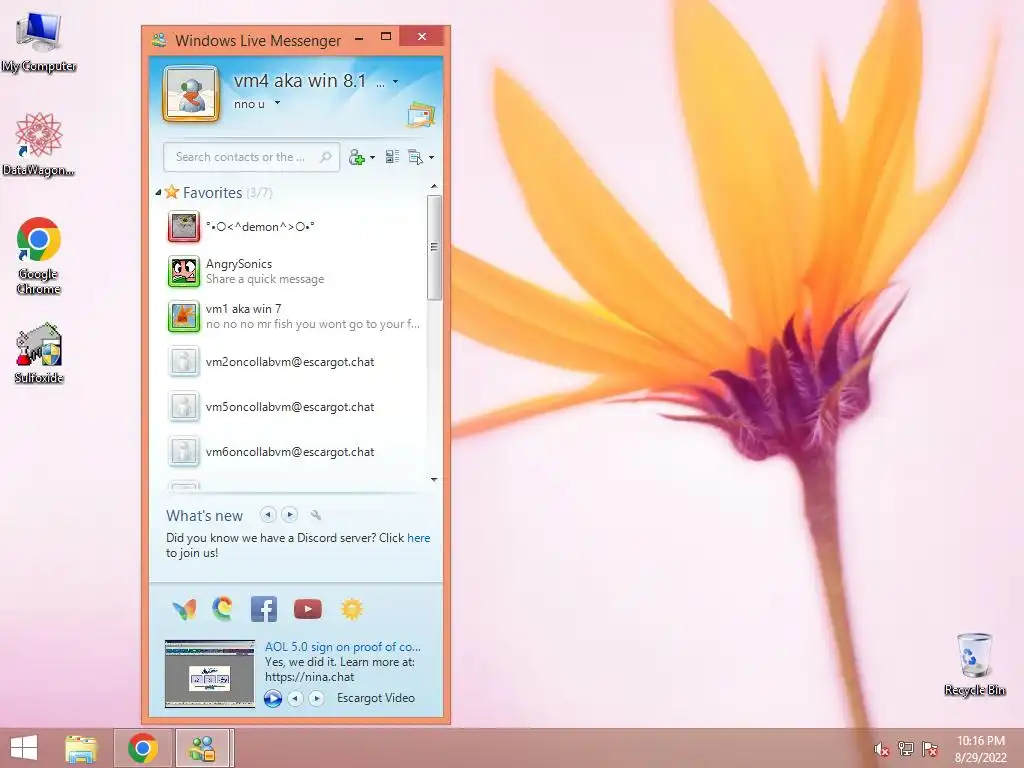
Task: Click the Add a contact icon
Action: [x=357, y=157]
